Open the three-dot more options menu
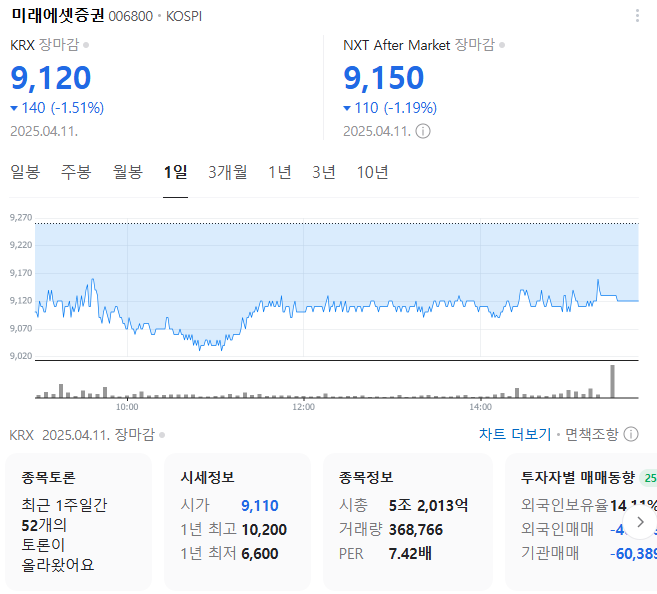 click(x=637, y=16)
